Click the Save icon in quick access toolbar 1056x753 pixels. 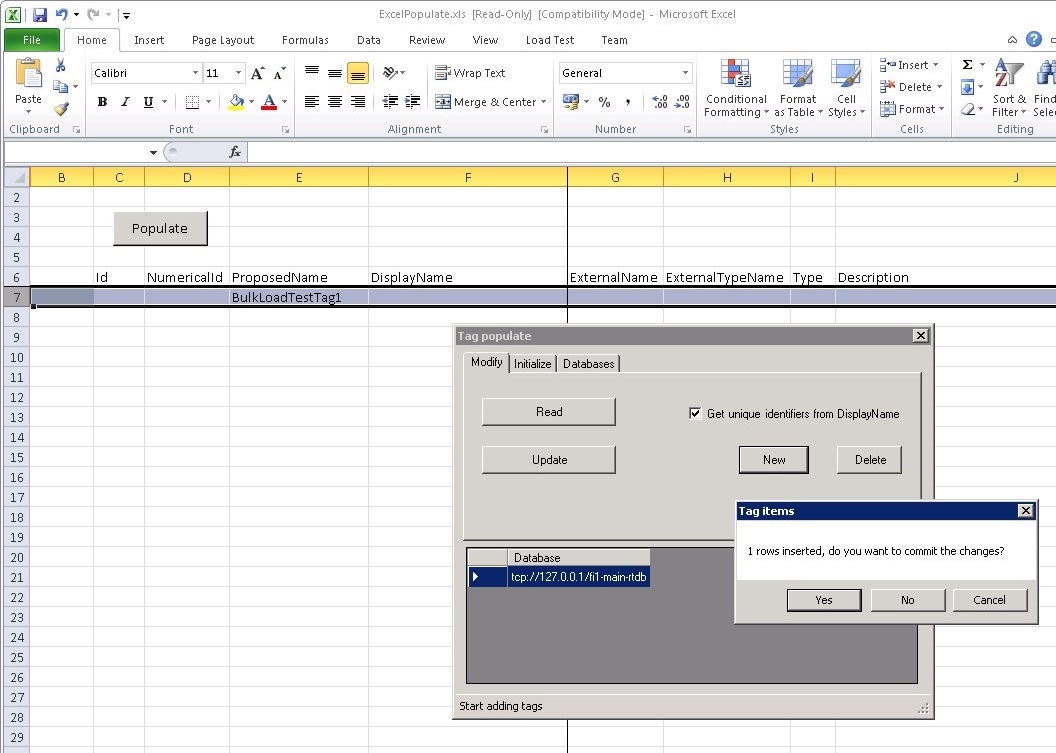(40, 15)
